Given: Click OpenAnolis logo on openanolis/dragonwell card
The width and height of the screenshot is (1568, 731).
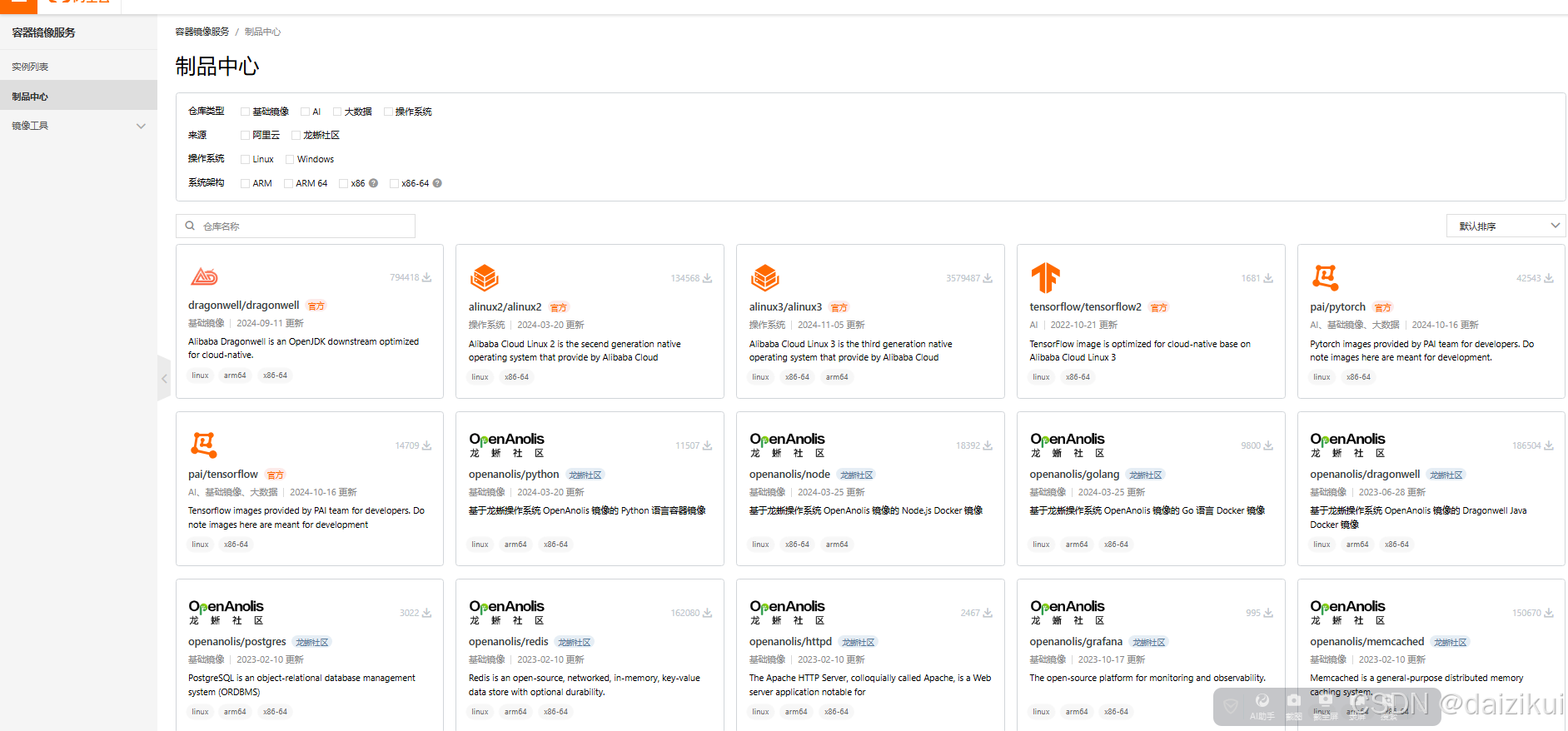Looking at the screenshot, I should click(1347, 445).
